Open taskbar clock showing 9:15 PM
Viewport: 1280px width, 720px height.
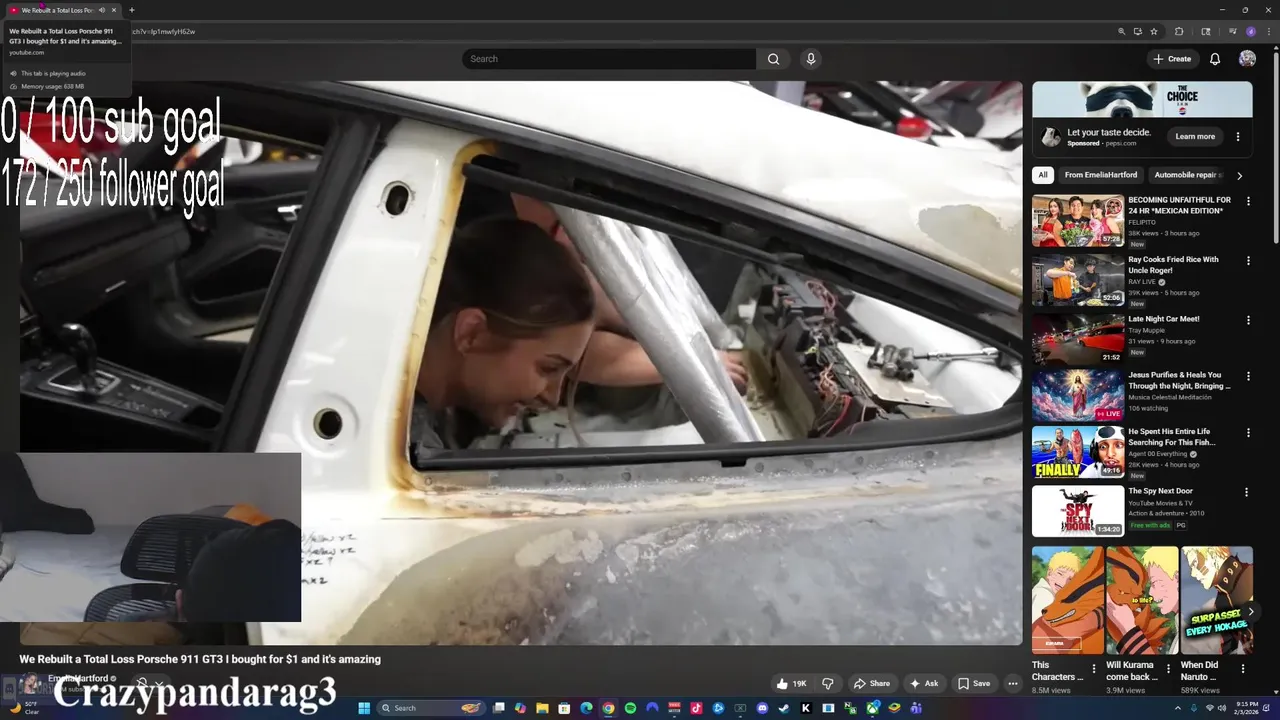click(x=1246, y=708)
